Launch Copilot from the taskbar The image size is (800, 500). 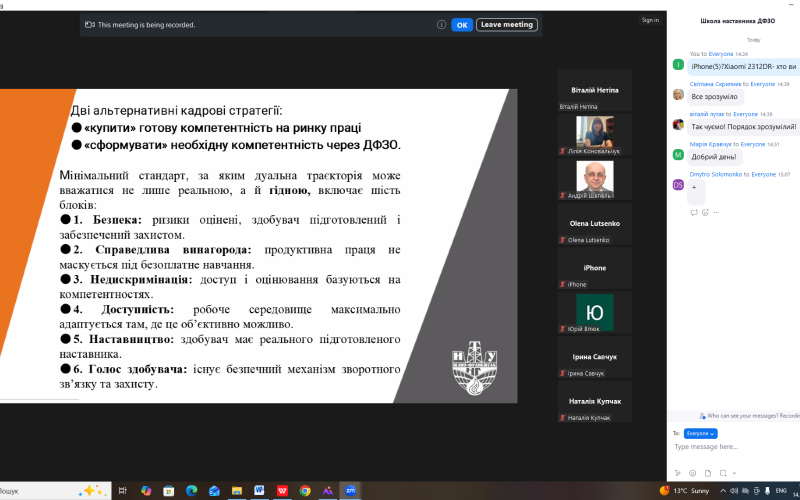[146, 491]
